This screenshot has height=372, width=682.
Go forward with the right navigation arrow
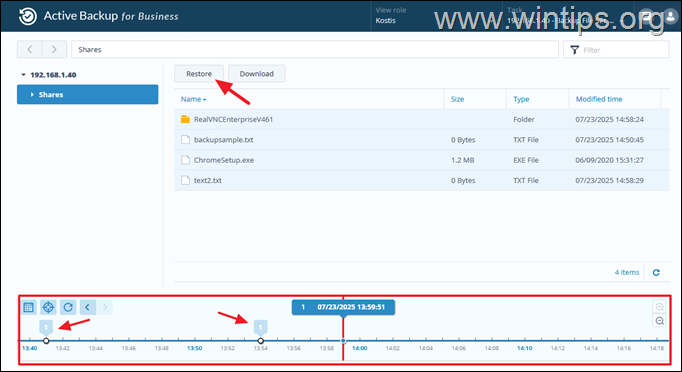[54, 50]
